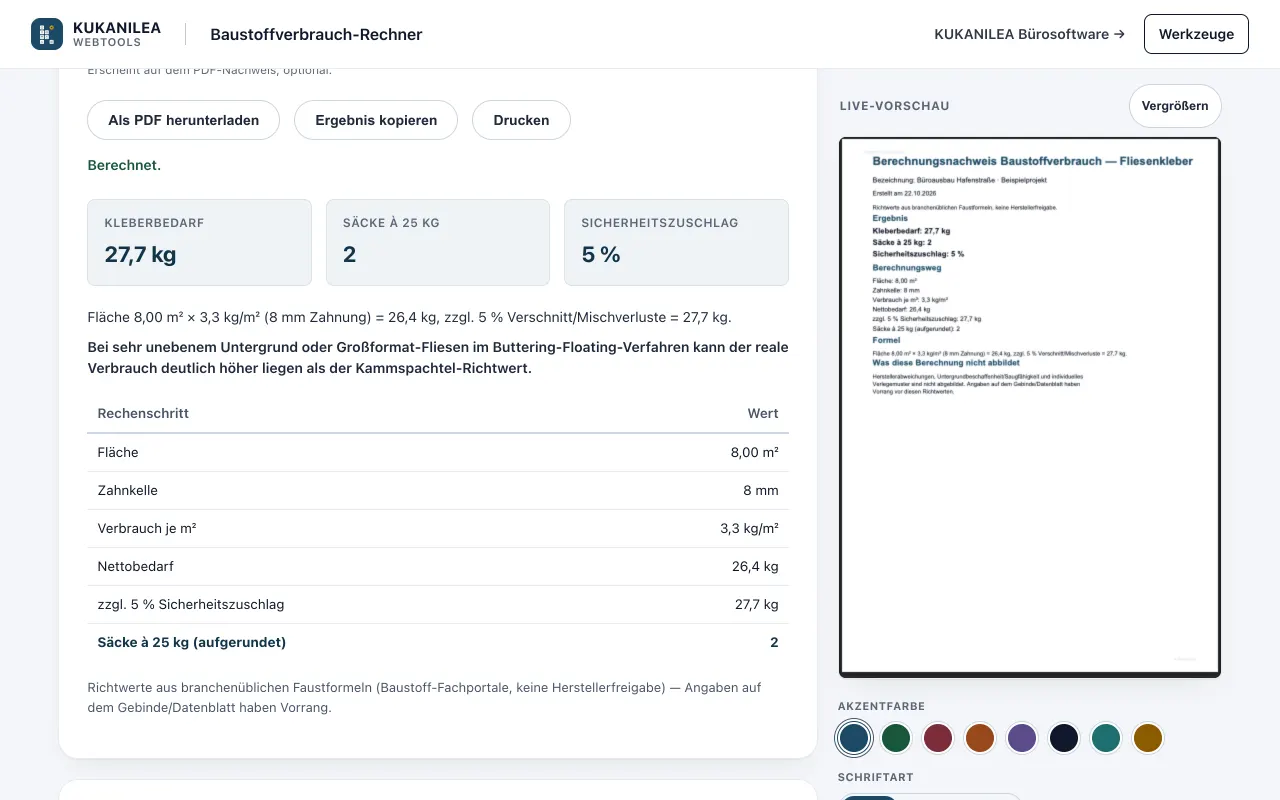Click the Drucken button
Image resolution: width=1280 pixels, height=800 pixels.
[521, 120]
